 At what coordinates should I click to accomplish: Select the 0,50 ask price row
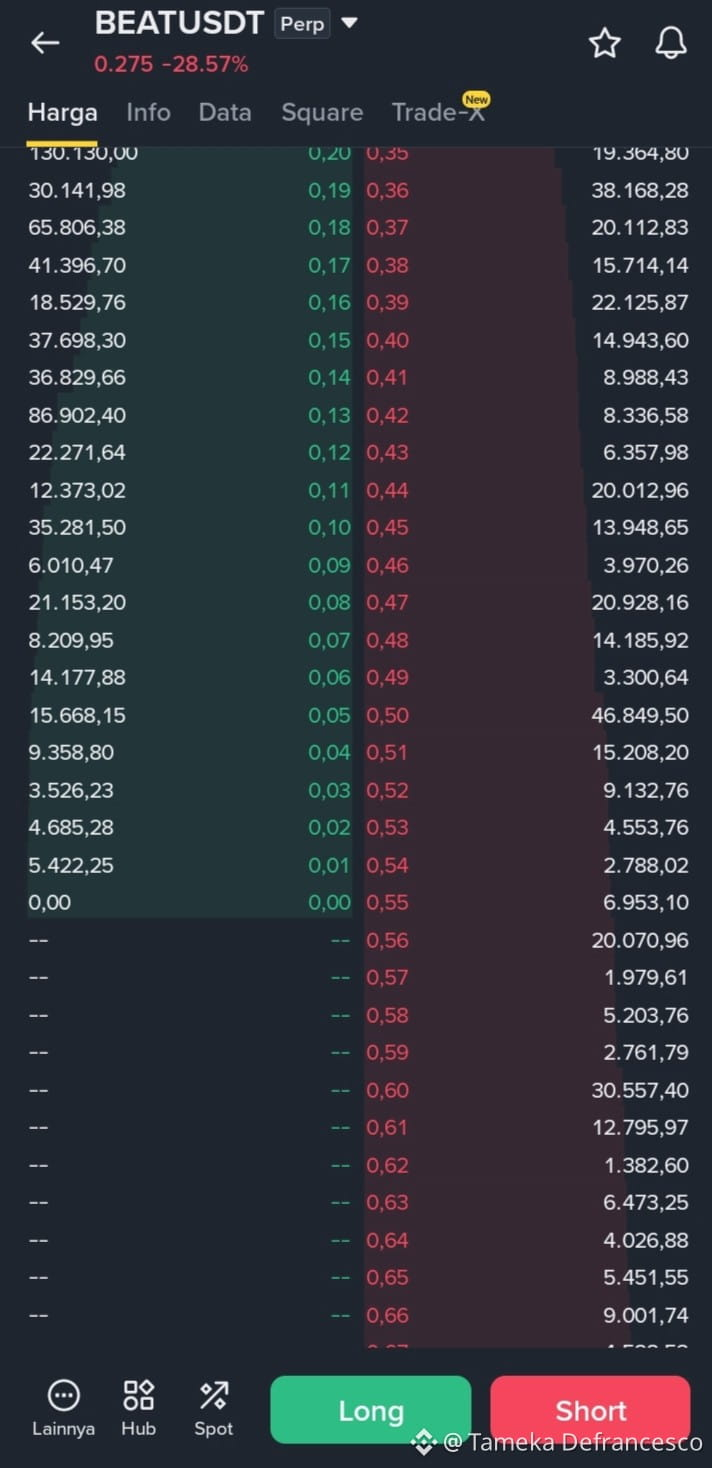tap(528, 715)
